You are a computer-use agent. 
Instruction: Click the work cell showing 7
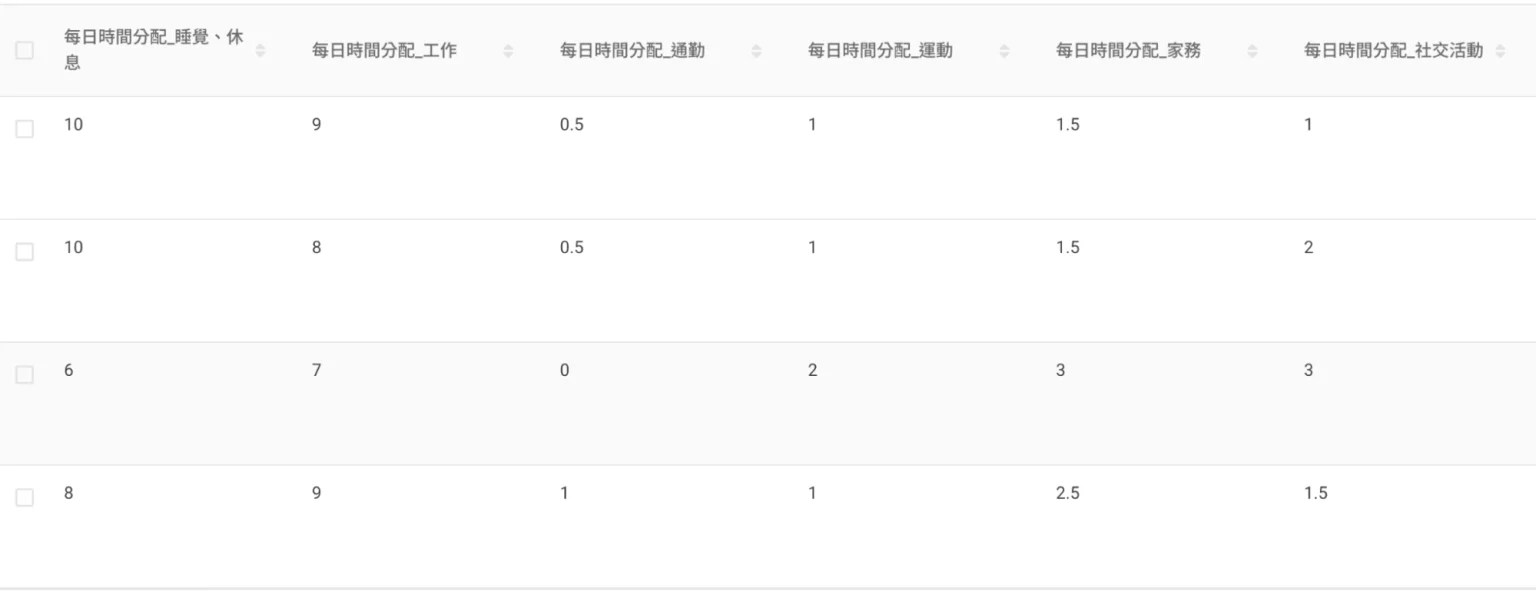coord(317,371)
